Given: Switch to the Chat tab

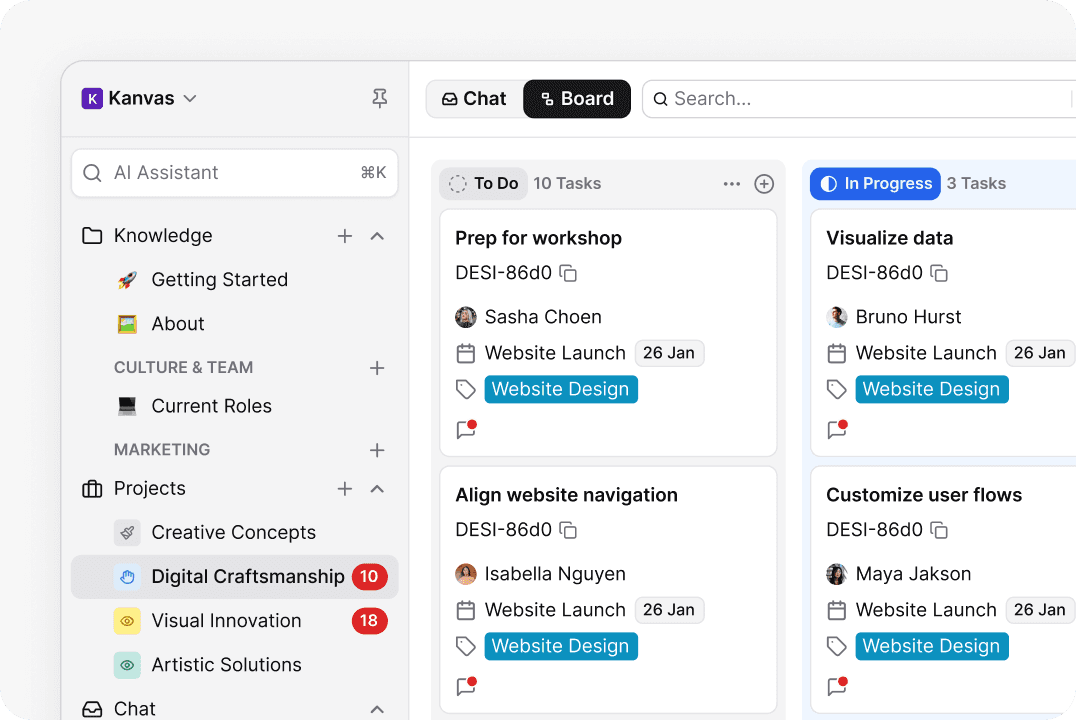Looking at the screenshot, I should coord(473,98).
